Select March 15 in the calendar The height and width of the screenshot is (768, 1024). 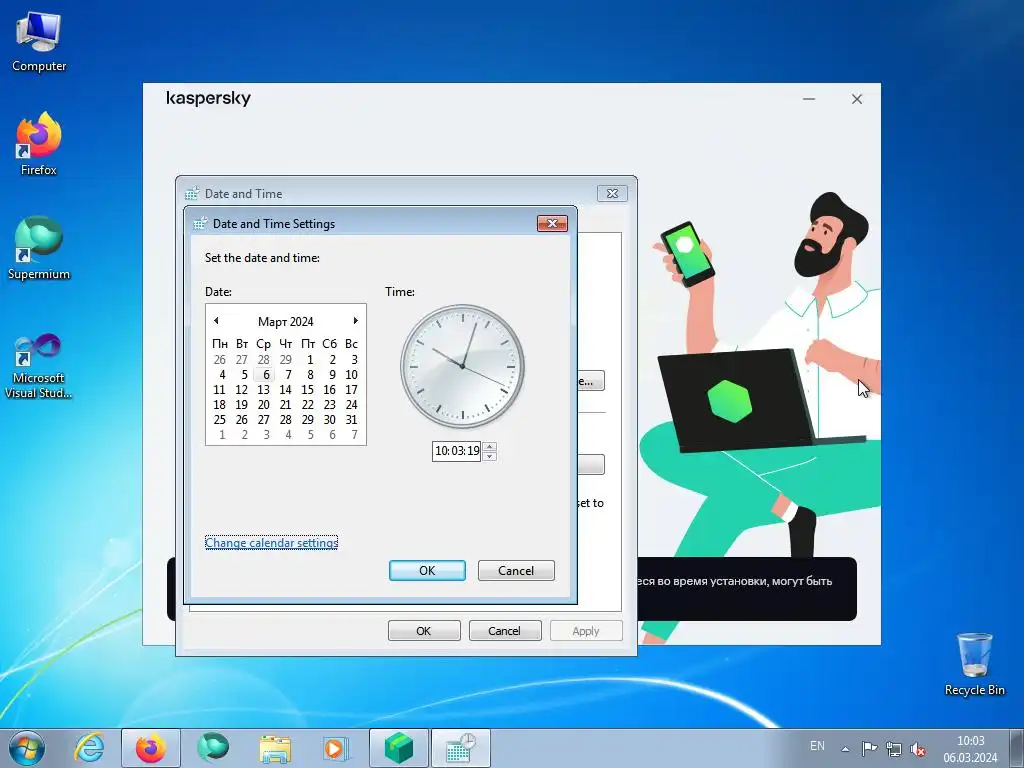pyautogui.click(x=308, y=389)
